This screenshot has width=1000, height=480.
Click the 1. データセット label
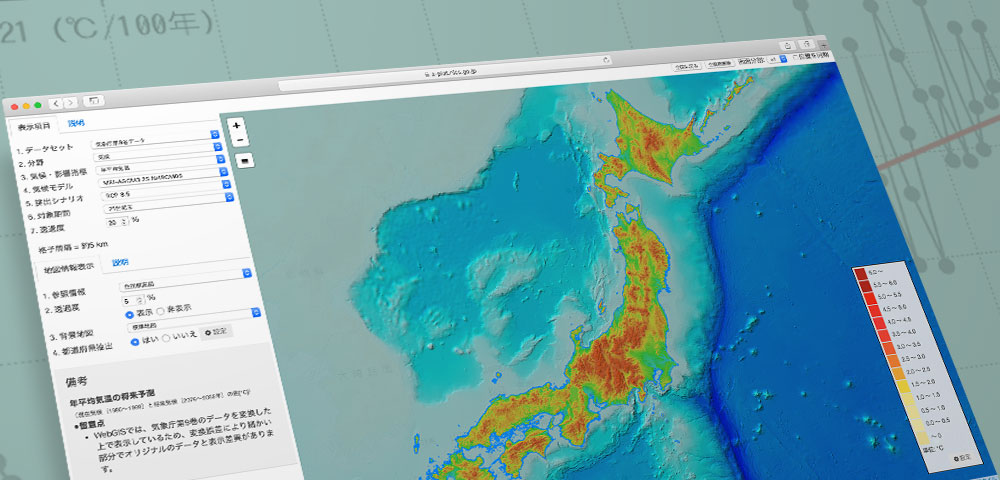pos(45,150)
